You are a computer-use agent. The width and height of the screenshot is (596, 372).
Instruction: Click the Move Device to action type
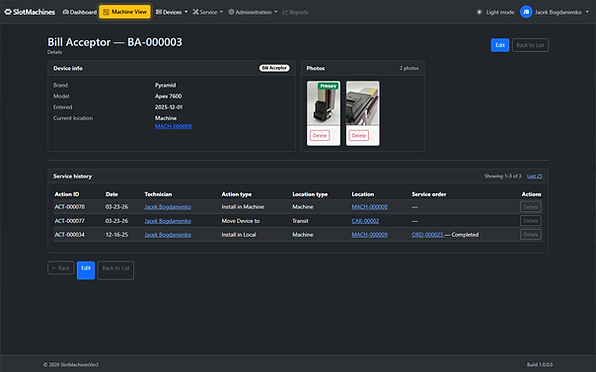241,221
